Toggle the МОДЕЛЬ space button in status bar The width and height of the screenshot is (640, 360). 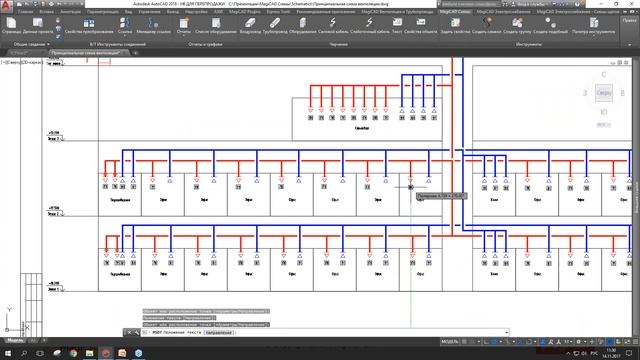click(x=449, y=342)
